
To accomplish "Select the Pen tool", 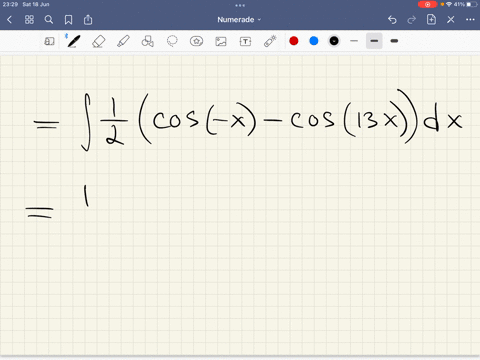I will tap(73, 41).
